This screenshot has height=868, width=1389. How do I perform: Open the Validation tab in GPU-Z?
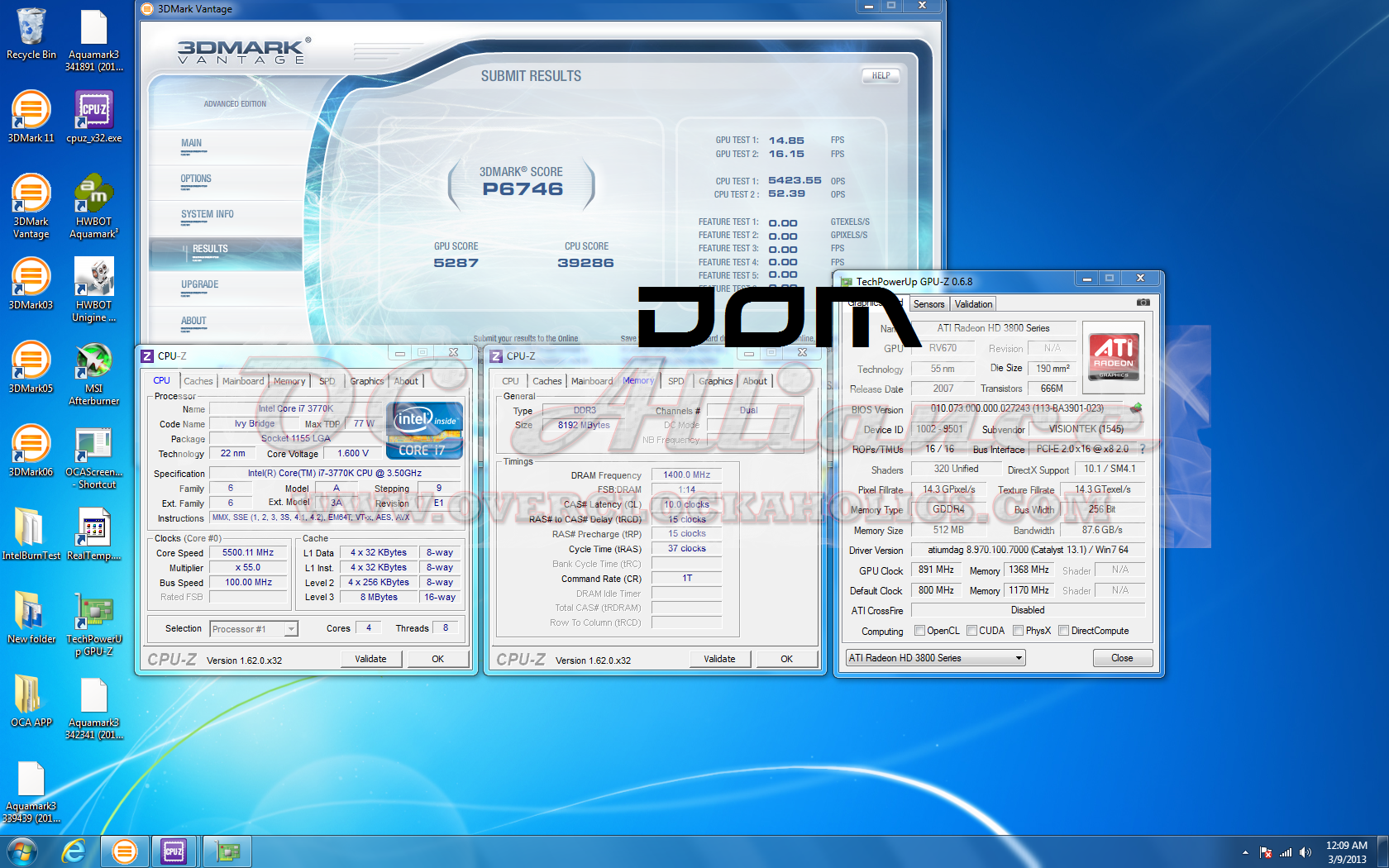click(x=973, y=304)
